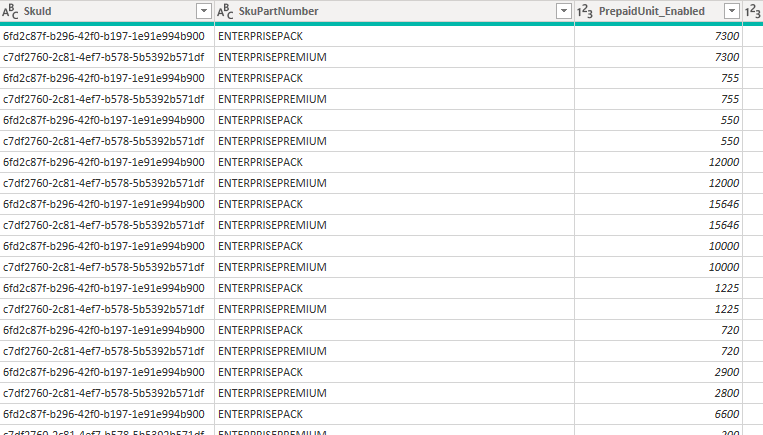
Task: Select the 720 value in the ENTERPRISEPACK row
Action: (x=730, y=330)
